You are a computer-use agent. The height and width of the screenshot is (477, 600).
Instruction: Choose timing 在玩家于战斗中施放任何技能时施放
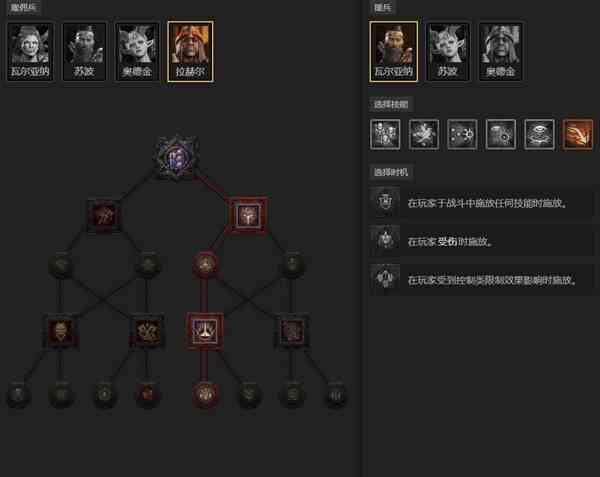point(481,203)
